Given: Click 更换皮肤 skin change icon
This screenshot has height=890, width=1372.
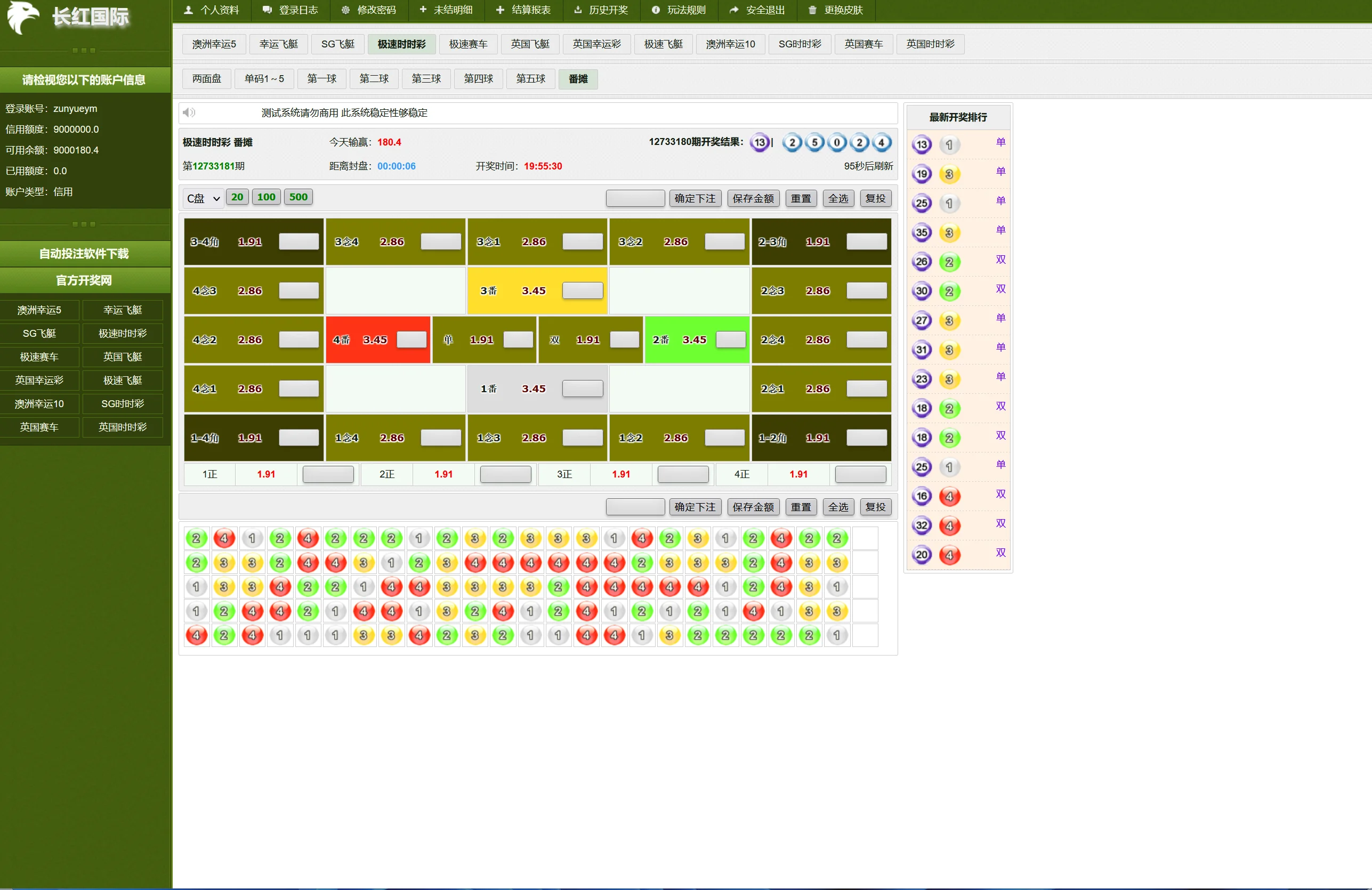Looking at the screenshot, I should tap(812, 10).
